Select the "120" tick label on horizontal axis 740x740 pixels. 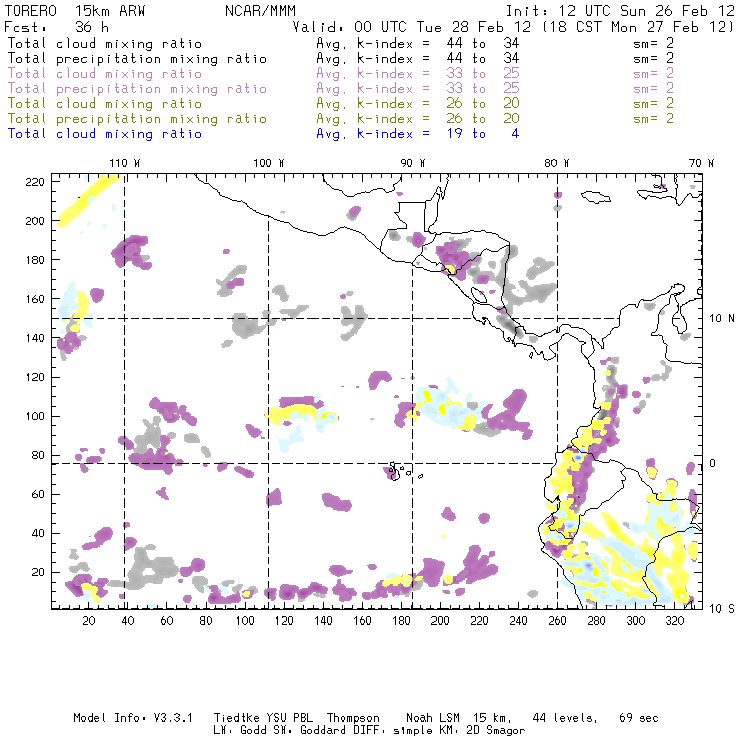click(284, 621)
